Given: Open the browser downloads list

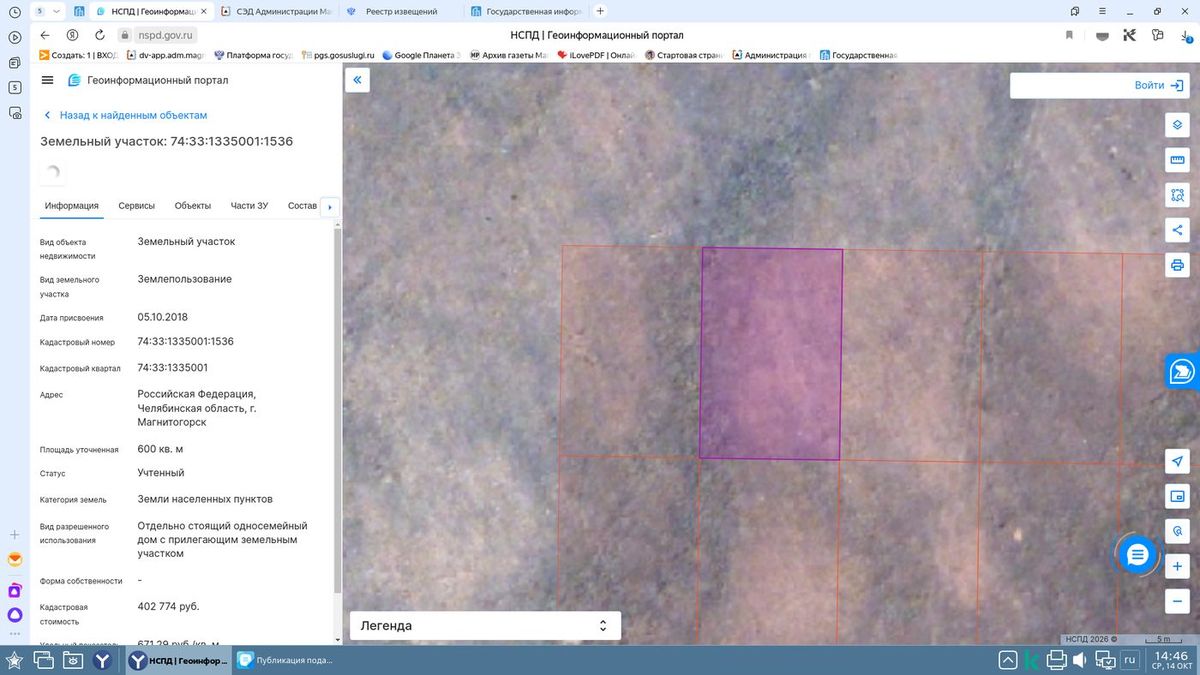Looking at the screenshot, I should pyautogui.click(x=1184, y=35).
